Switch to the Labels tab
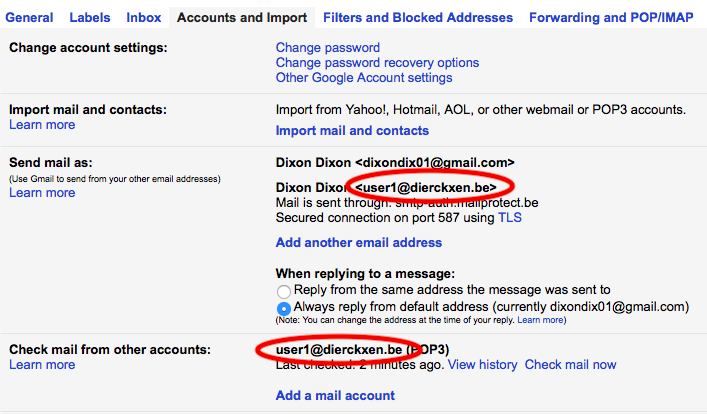 coord(90,18)
